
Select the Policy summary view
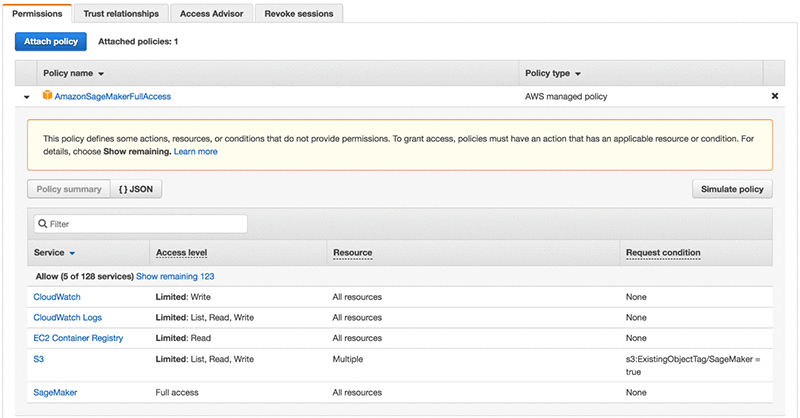(68, 189)
